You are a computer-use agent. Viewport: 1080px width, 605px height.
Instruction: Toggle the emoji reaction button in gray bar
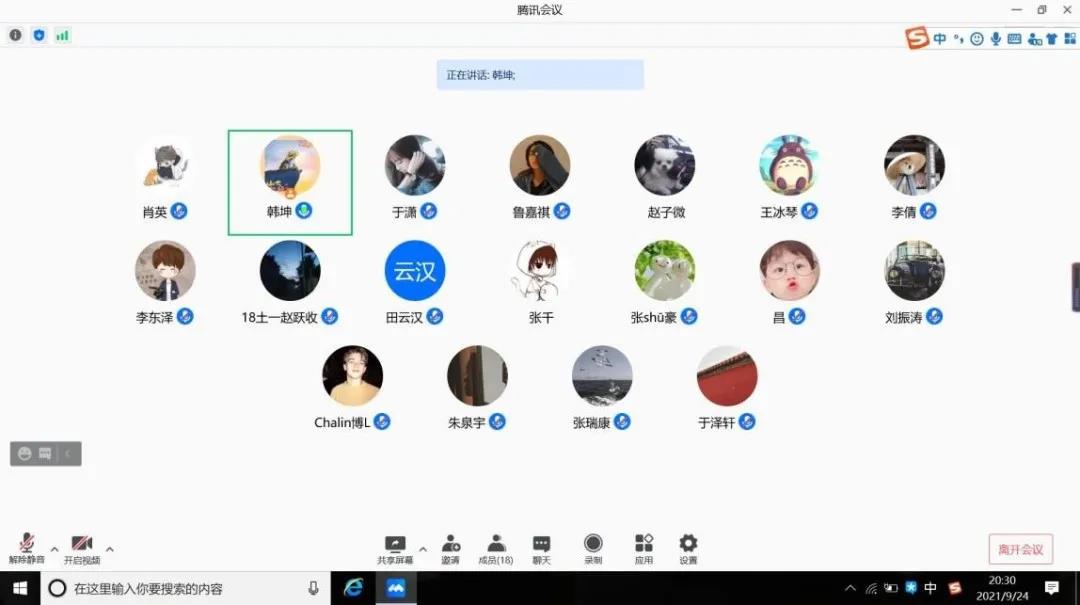click(x=25, y=454)
